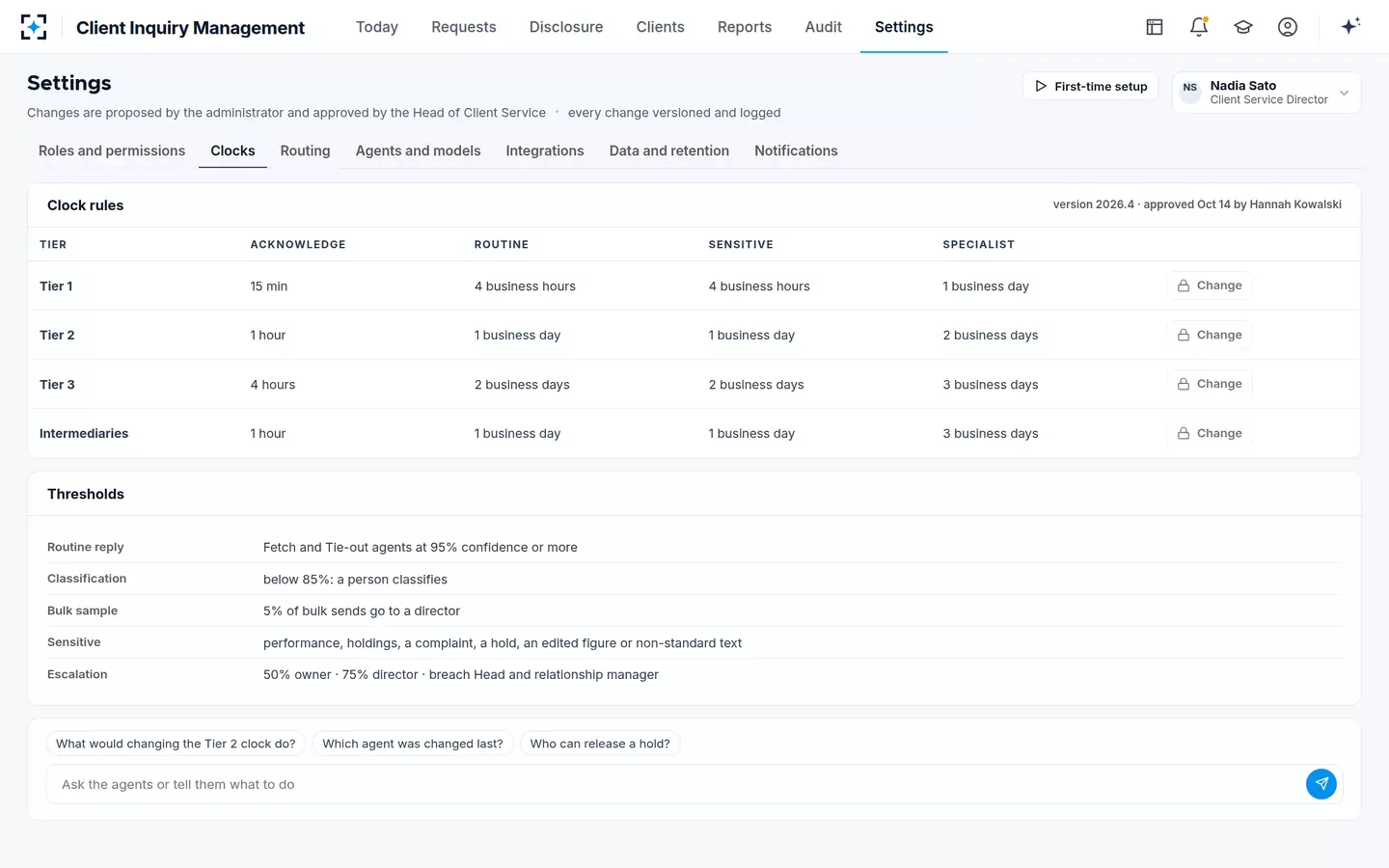Ask who can release a hold
The height and width of the screenshot is (868, 1389).
[x=600, y=744]
